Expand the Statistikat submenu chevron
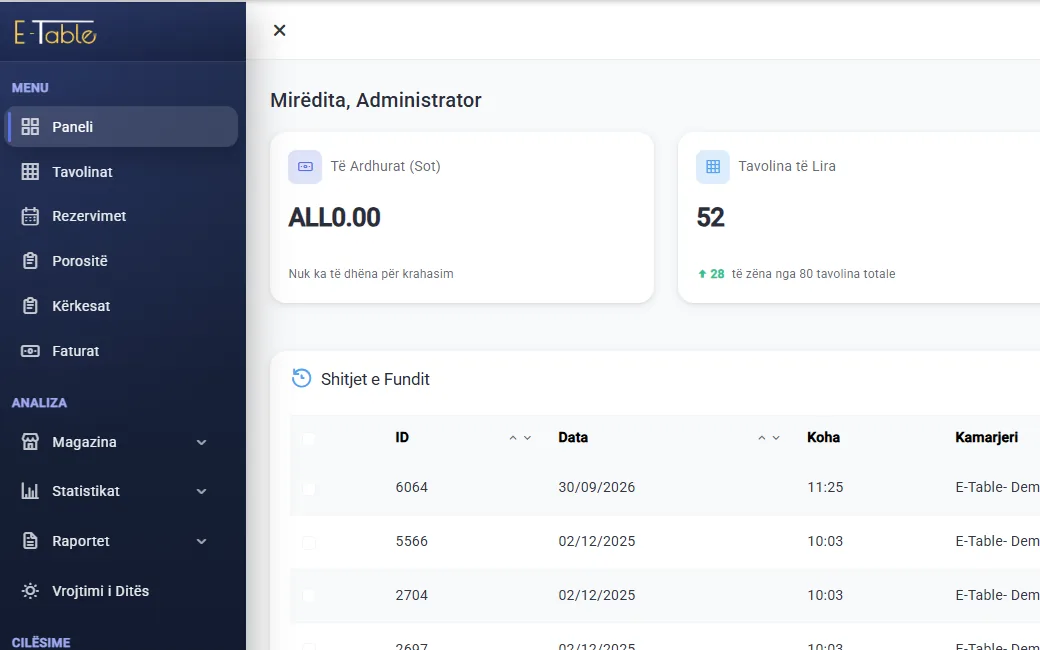Screen dimensions: 1040x650 202,491
